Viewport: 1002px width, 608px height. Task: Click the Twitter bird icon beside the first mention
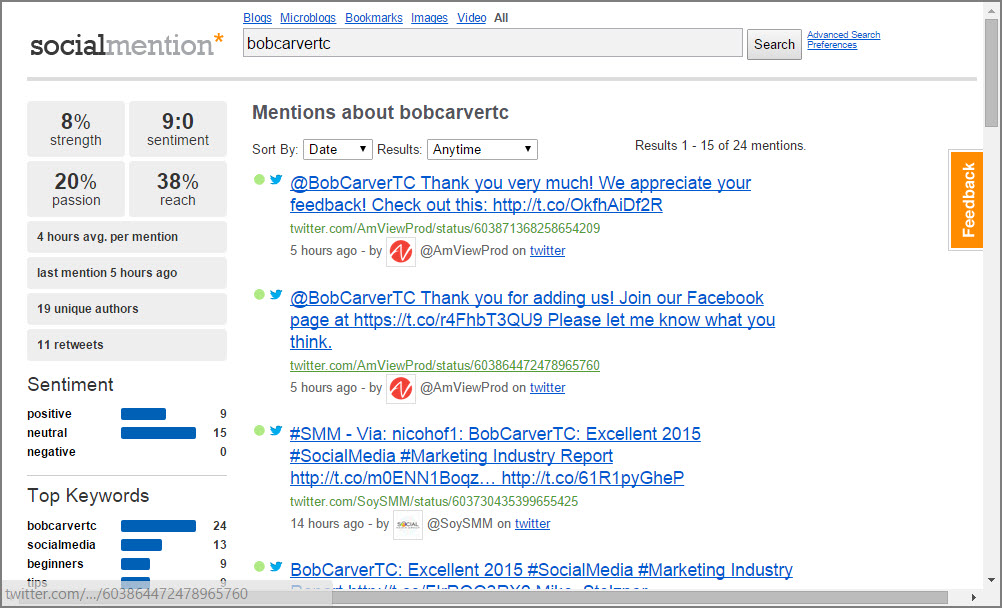(x=276, y=180)
